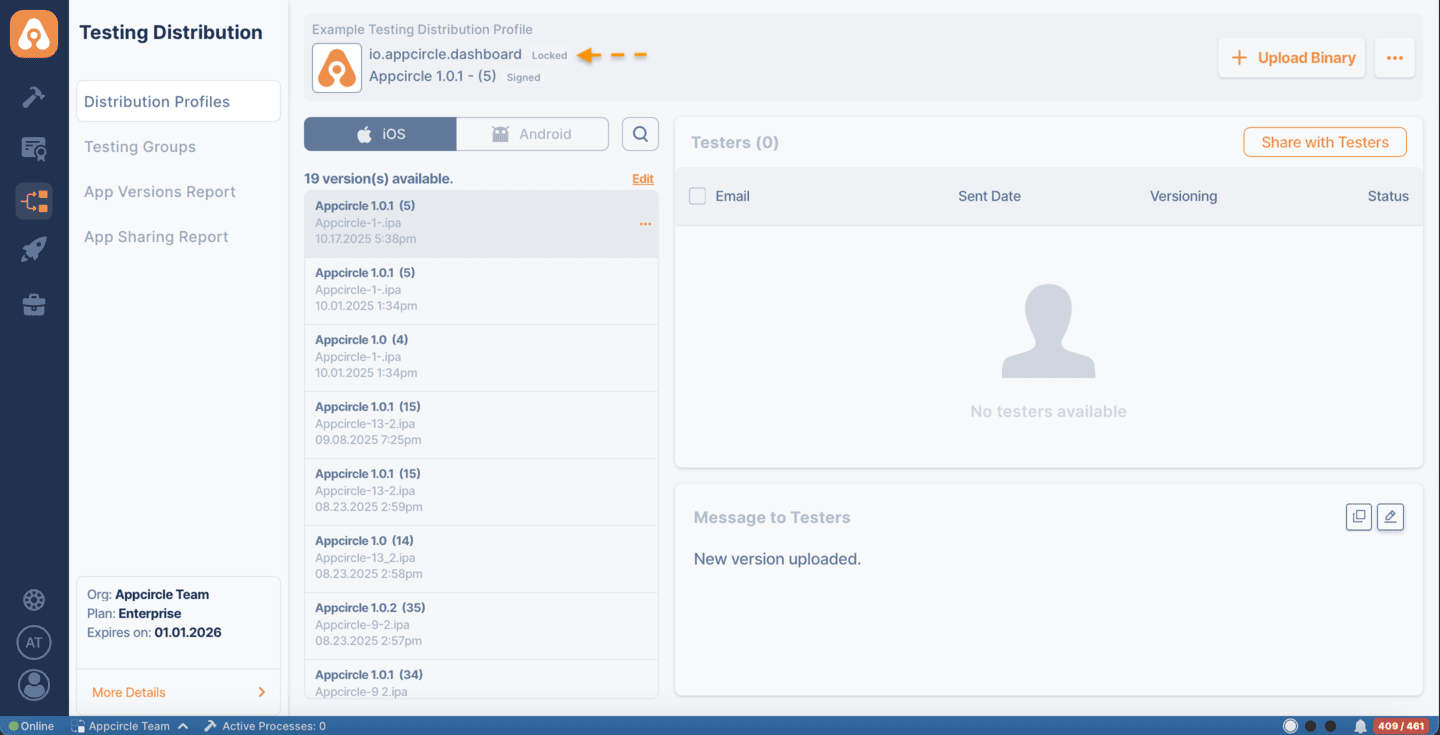Select the header checkbox in the Email column

click(697, 196)
